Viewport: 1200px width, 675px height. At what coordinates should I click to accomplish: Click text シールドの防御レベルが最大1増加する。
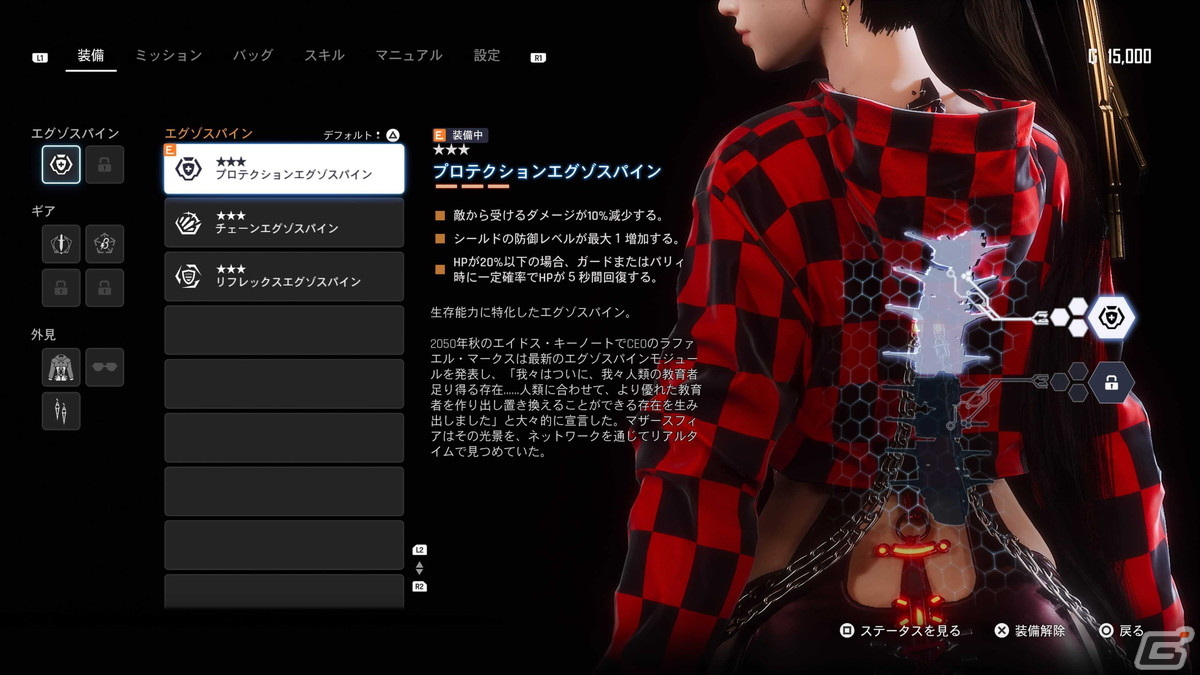[x=566, y=239]
